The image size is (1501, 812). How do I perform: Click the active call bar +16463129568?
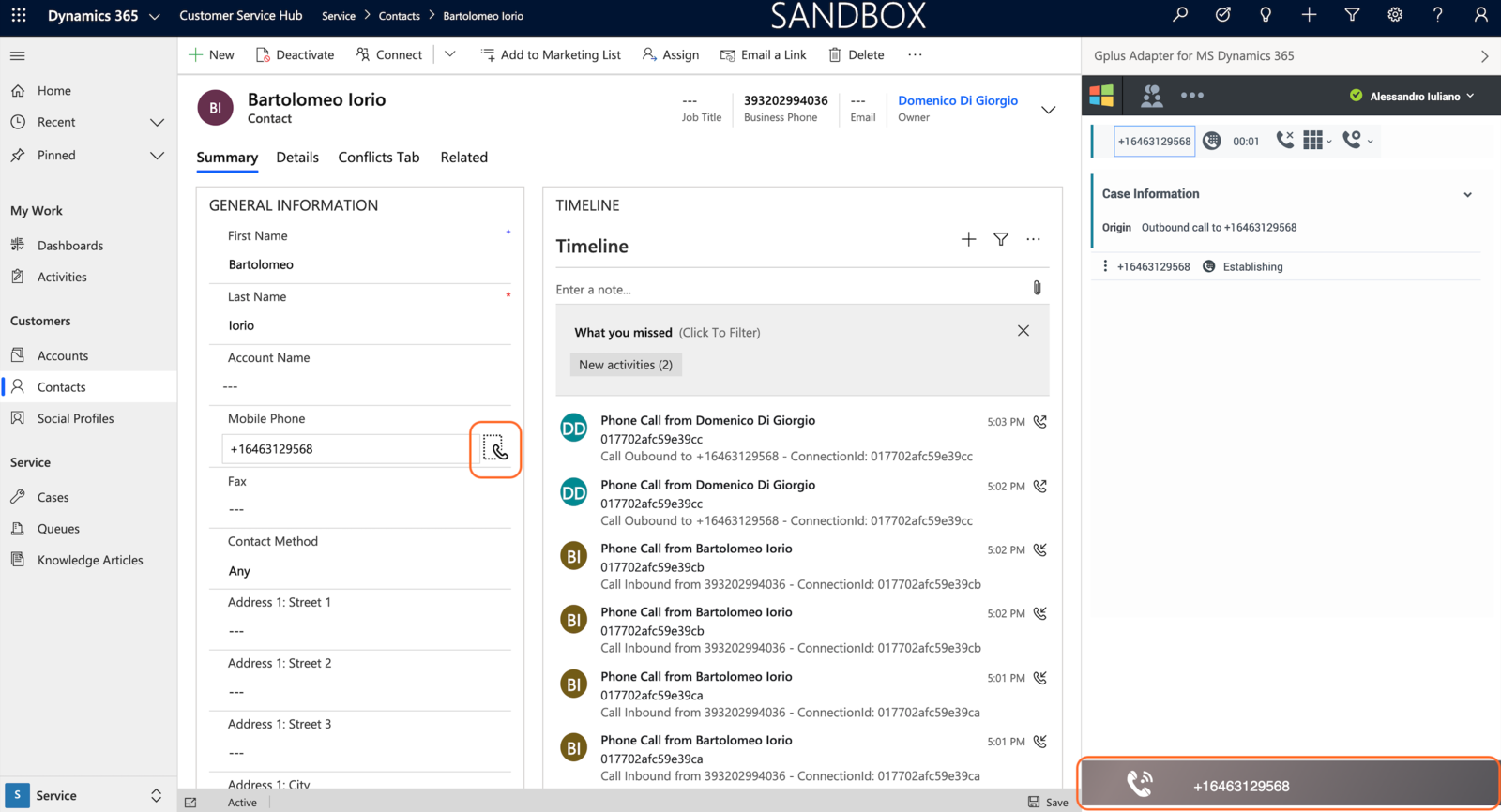[x=1289, y=784]
